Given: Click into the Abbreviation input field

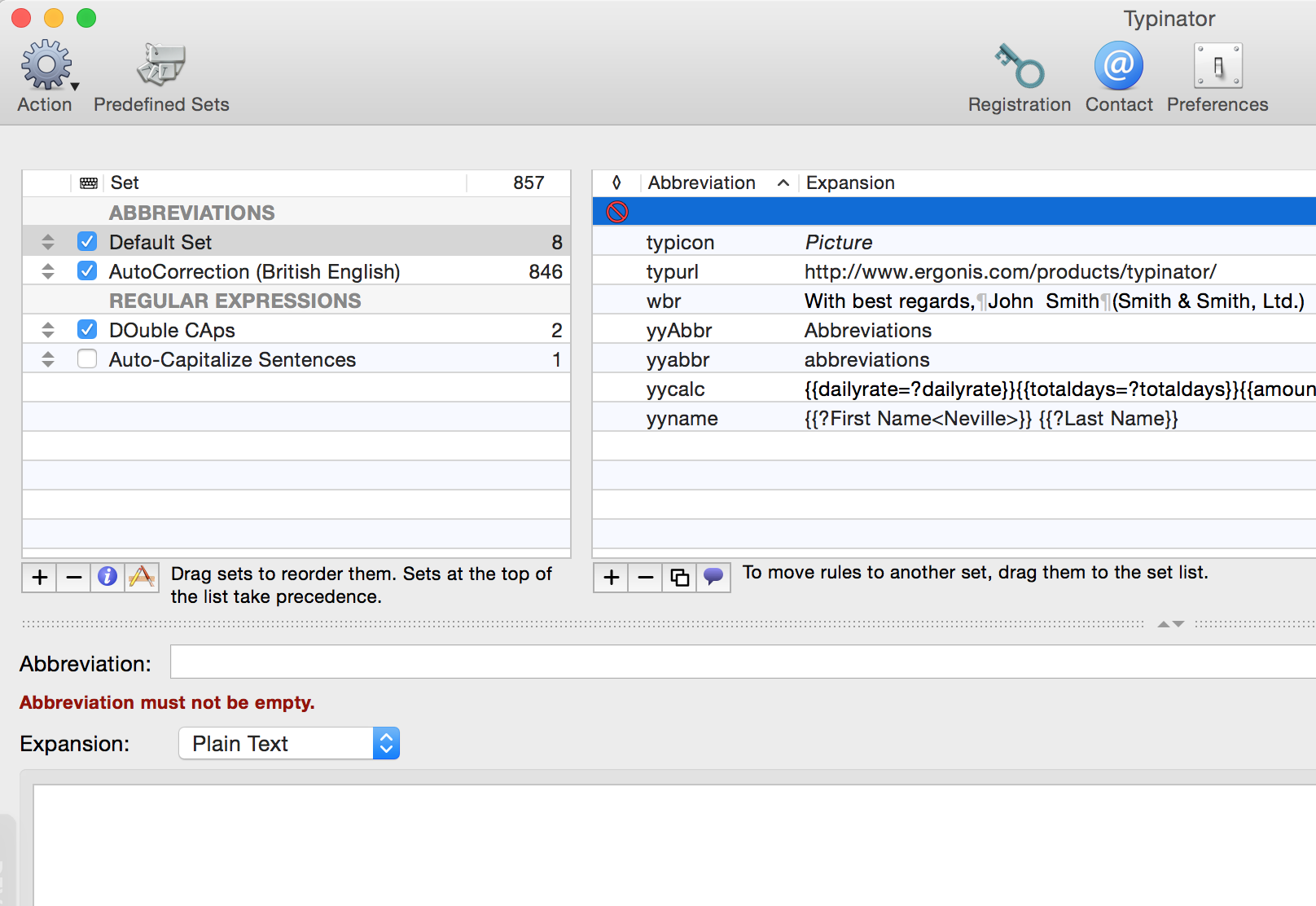Looking at the screenshot, I should pos(743,662).
